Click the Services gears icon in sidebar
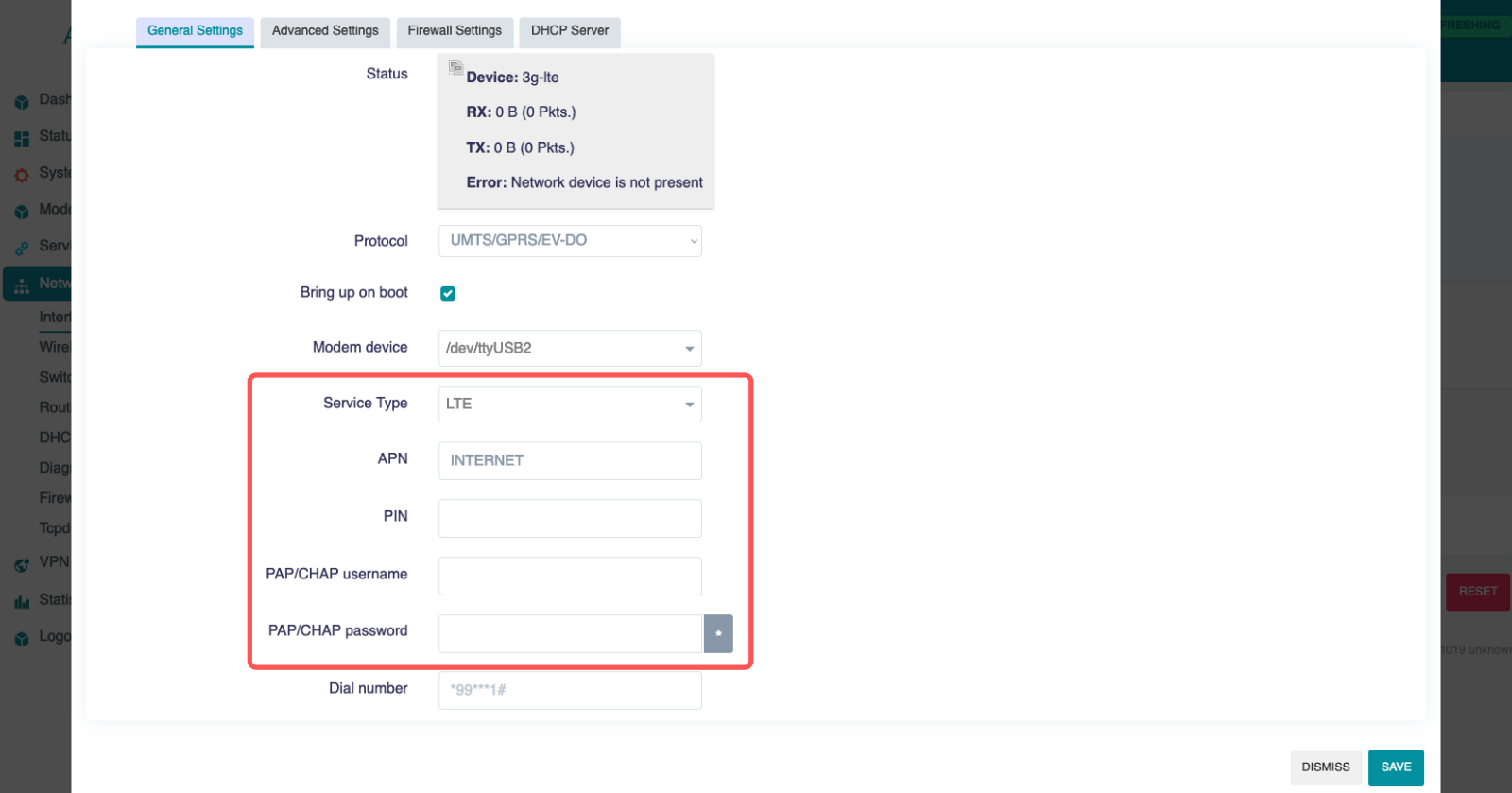The width and height of the screenshot is (1512, 793). point(22,248)
